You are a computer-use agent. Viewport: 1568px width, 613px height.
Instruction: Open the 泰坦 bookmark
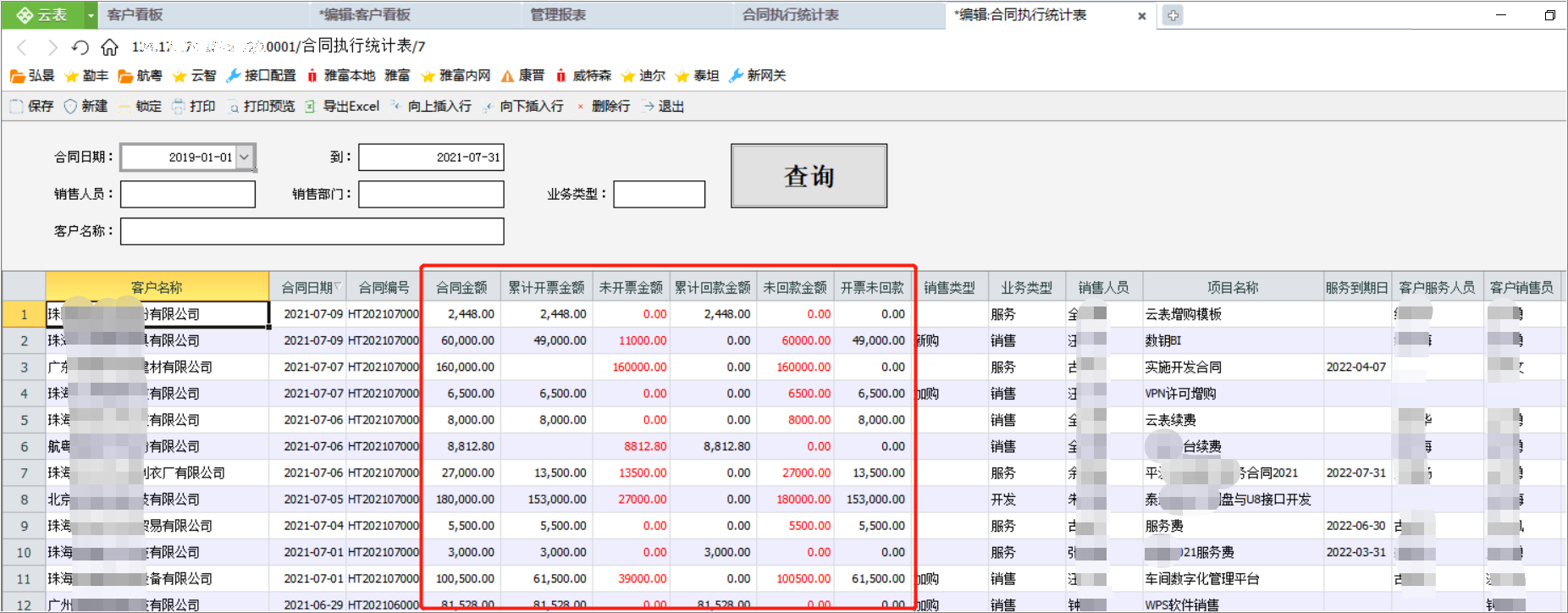[x=698, y=75]
